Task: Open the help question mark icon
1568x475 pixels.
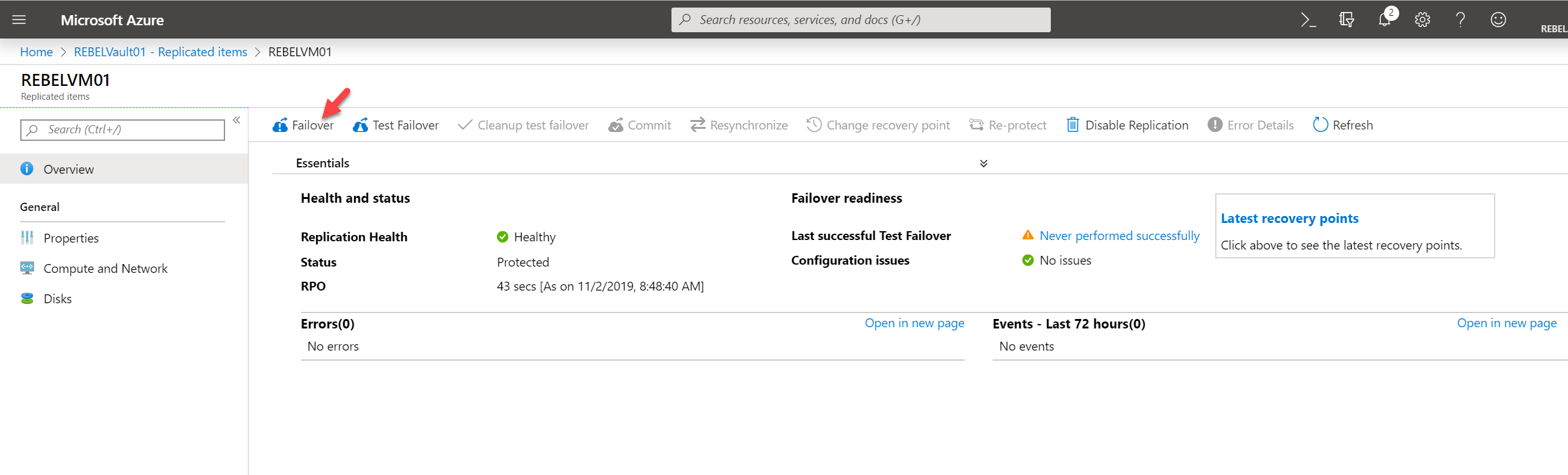Action: pos(1461,20)
